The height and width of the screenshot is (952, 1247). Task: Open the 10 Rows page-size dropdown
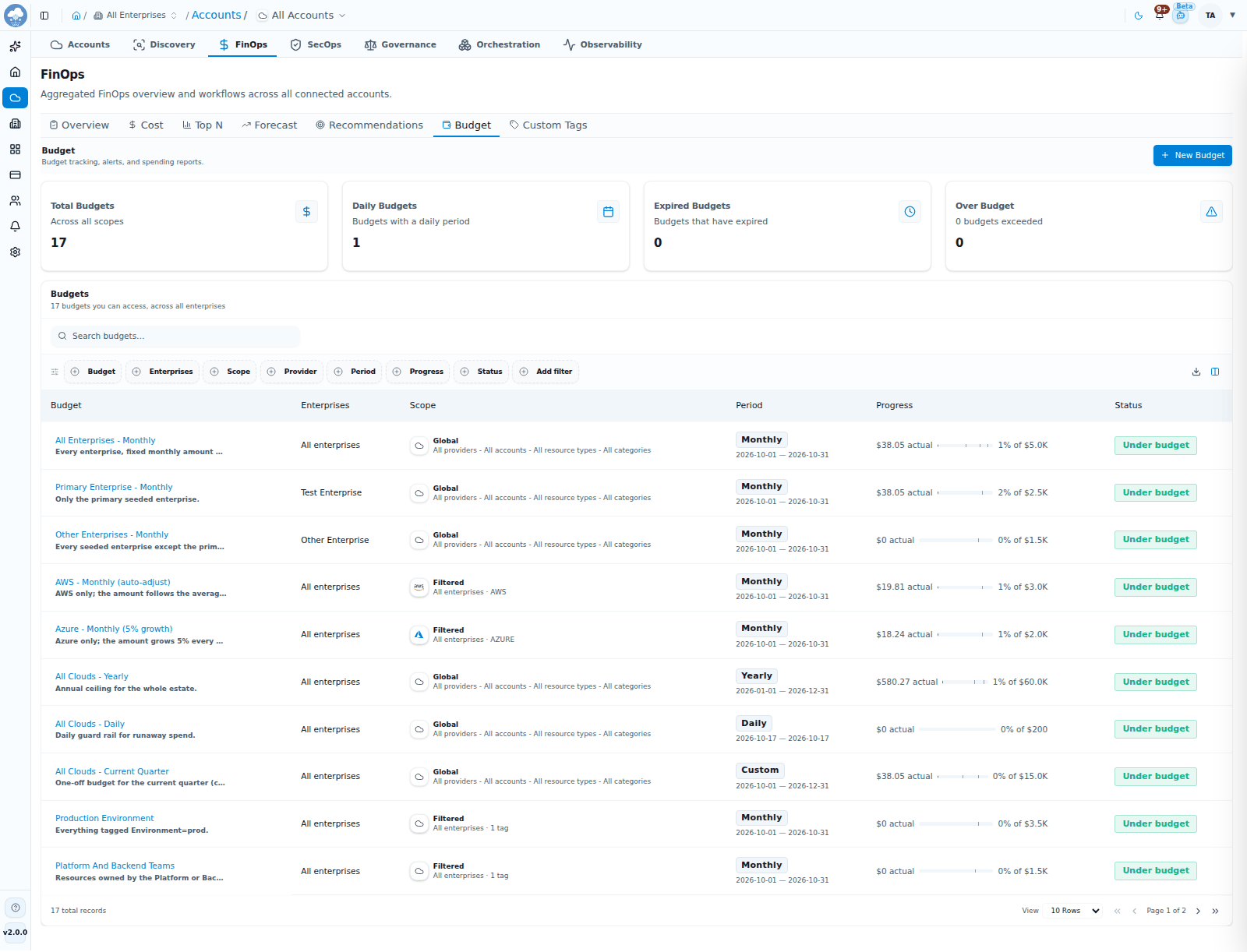coord(1075,911)
